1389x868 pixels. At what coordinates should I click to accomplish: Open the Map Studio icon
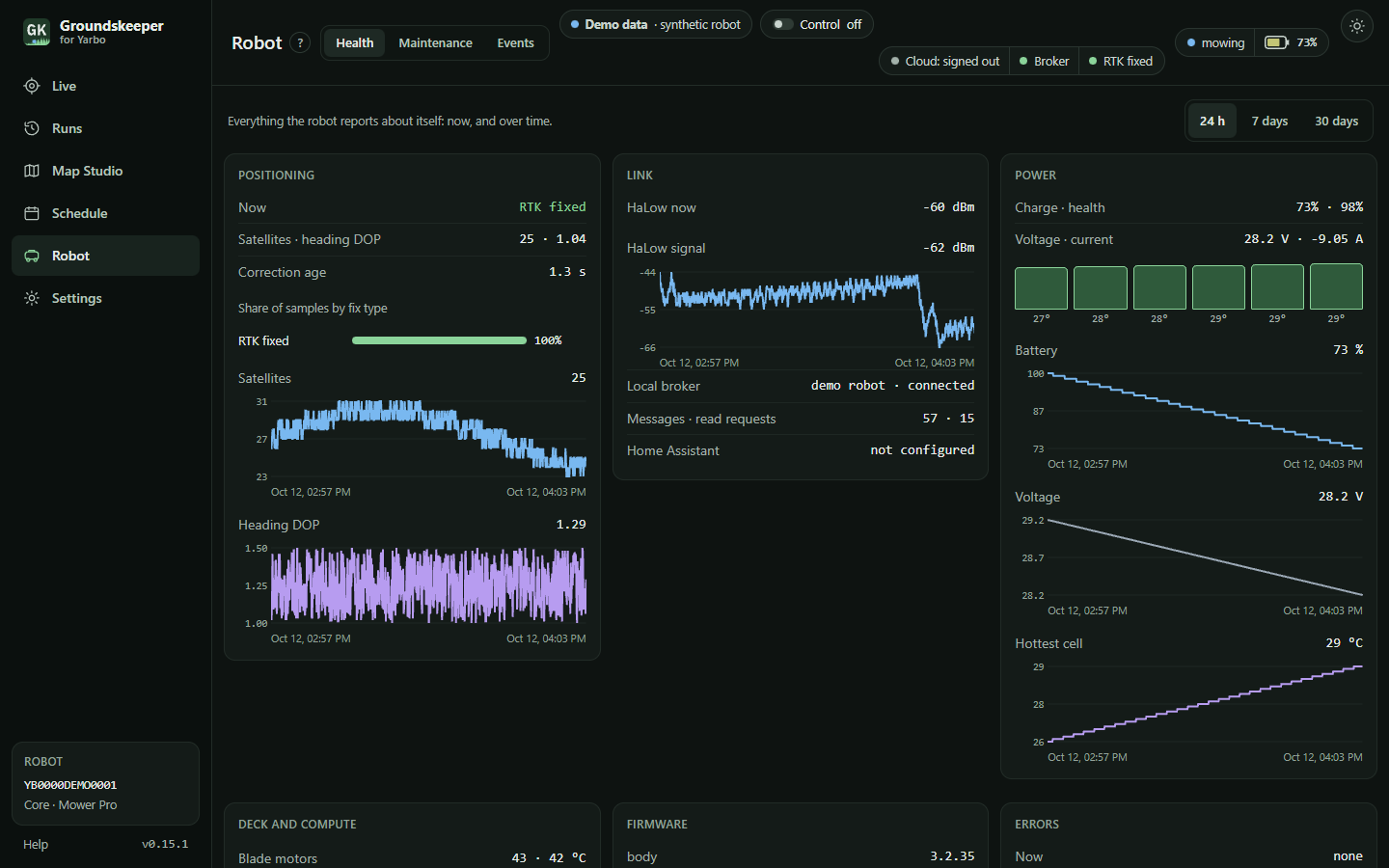tap(32, 171)
